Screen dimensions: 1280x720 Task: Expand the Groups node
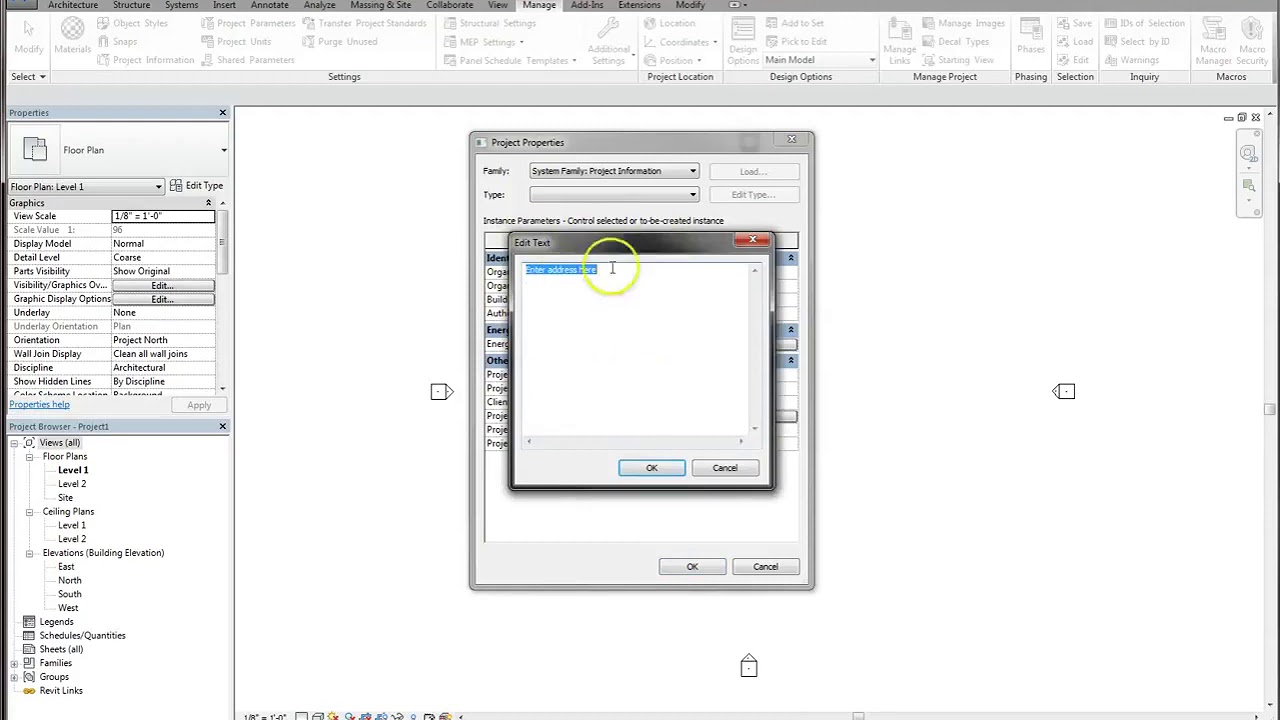point(15,677)
